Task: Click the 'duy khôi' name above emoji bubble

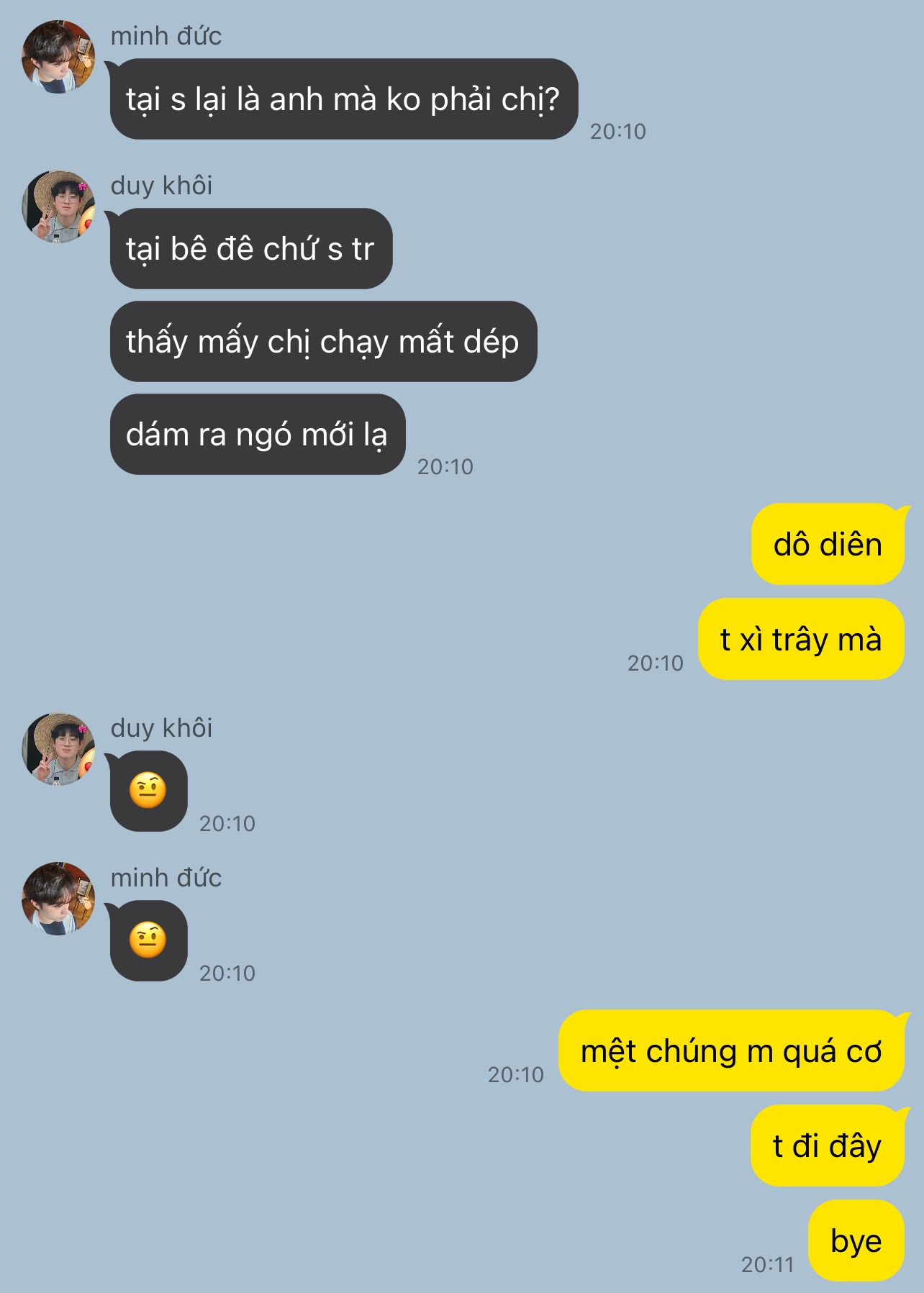Action: [161, 728]
